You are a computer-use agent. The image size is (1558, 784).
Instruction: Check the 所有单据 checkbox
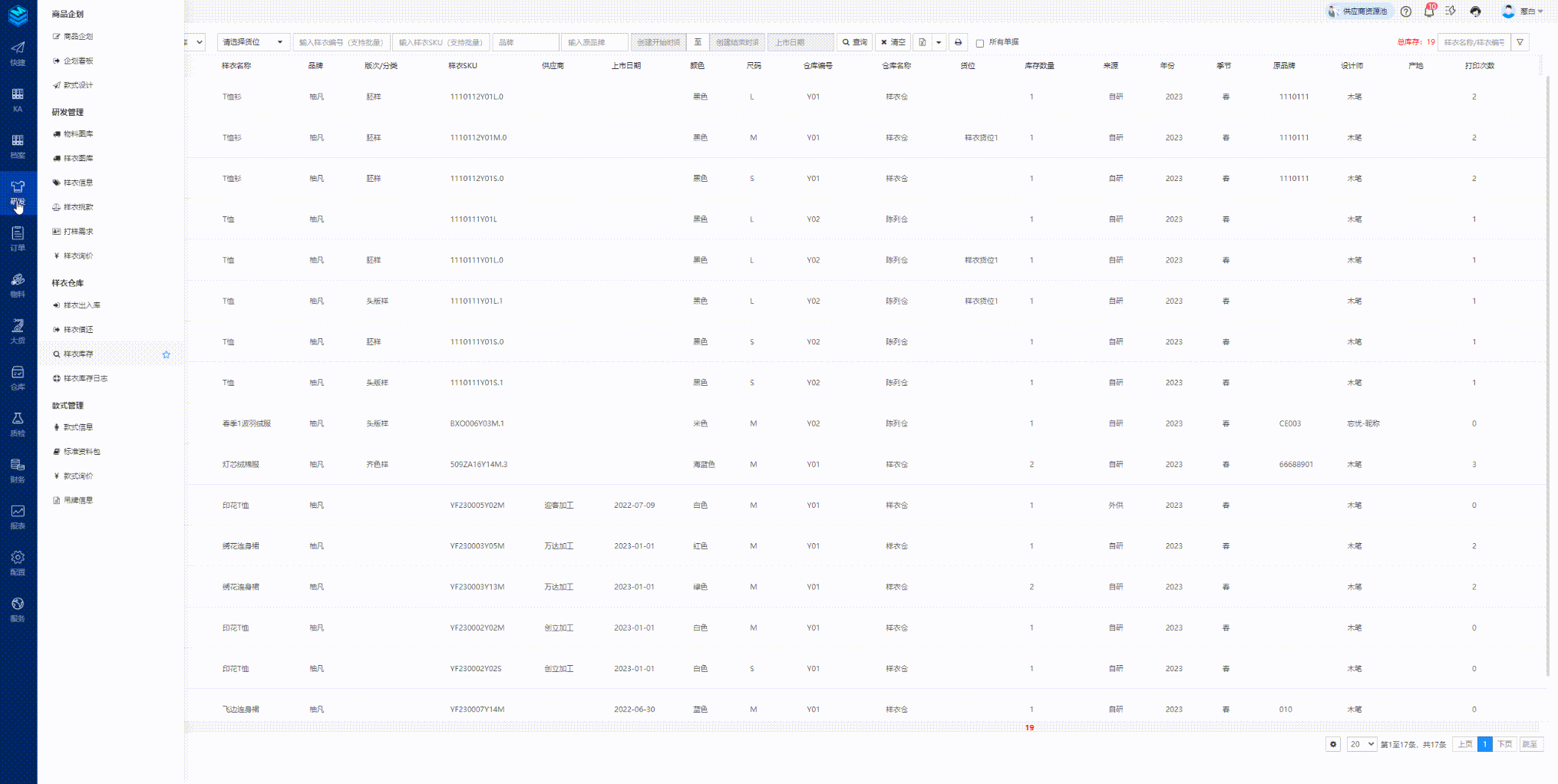click(x=980, y=43)
